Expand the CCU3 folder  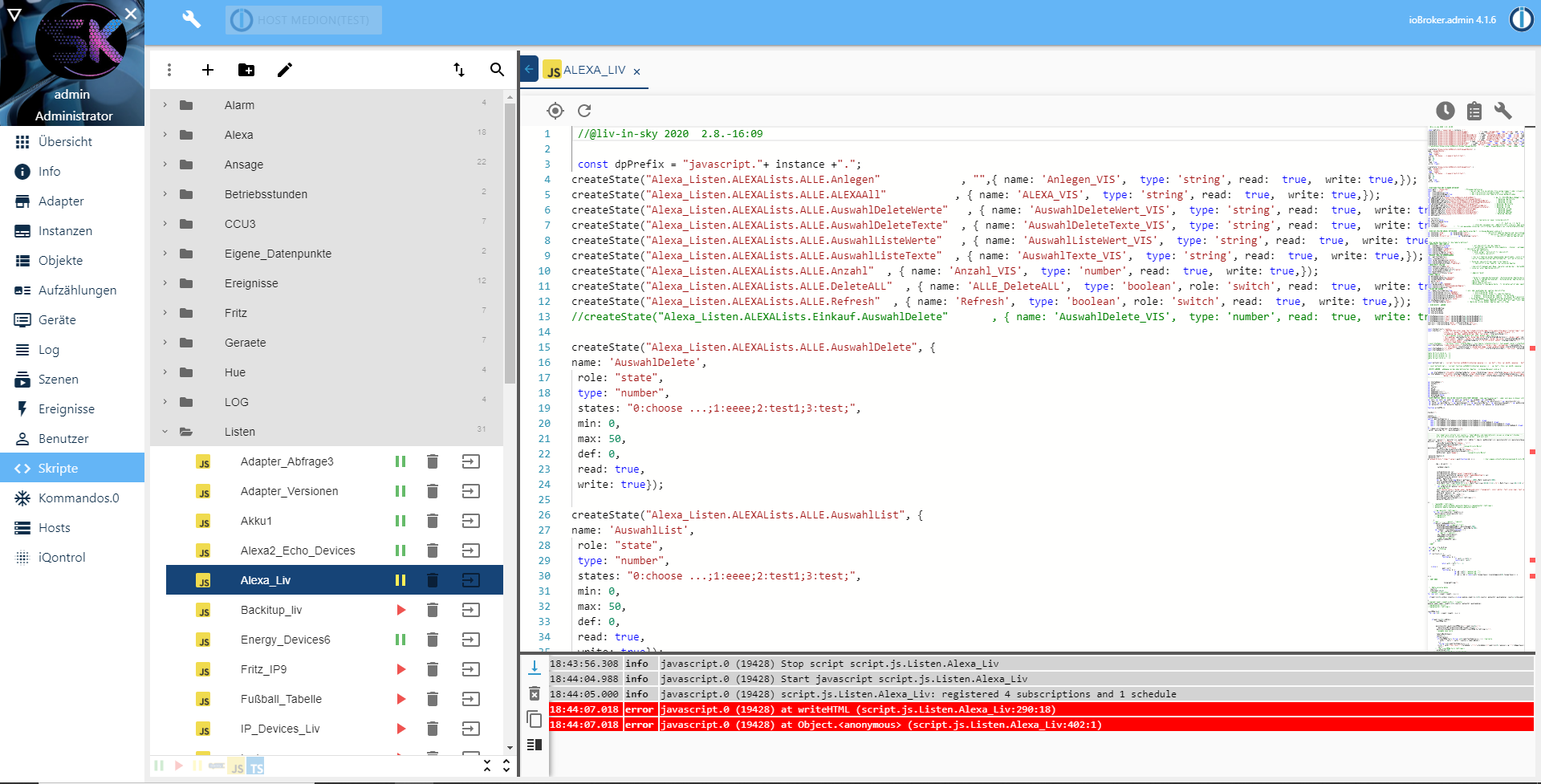click(165, 224)
